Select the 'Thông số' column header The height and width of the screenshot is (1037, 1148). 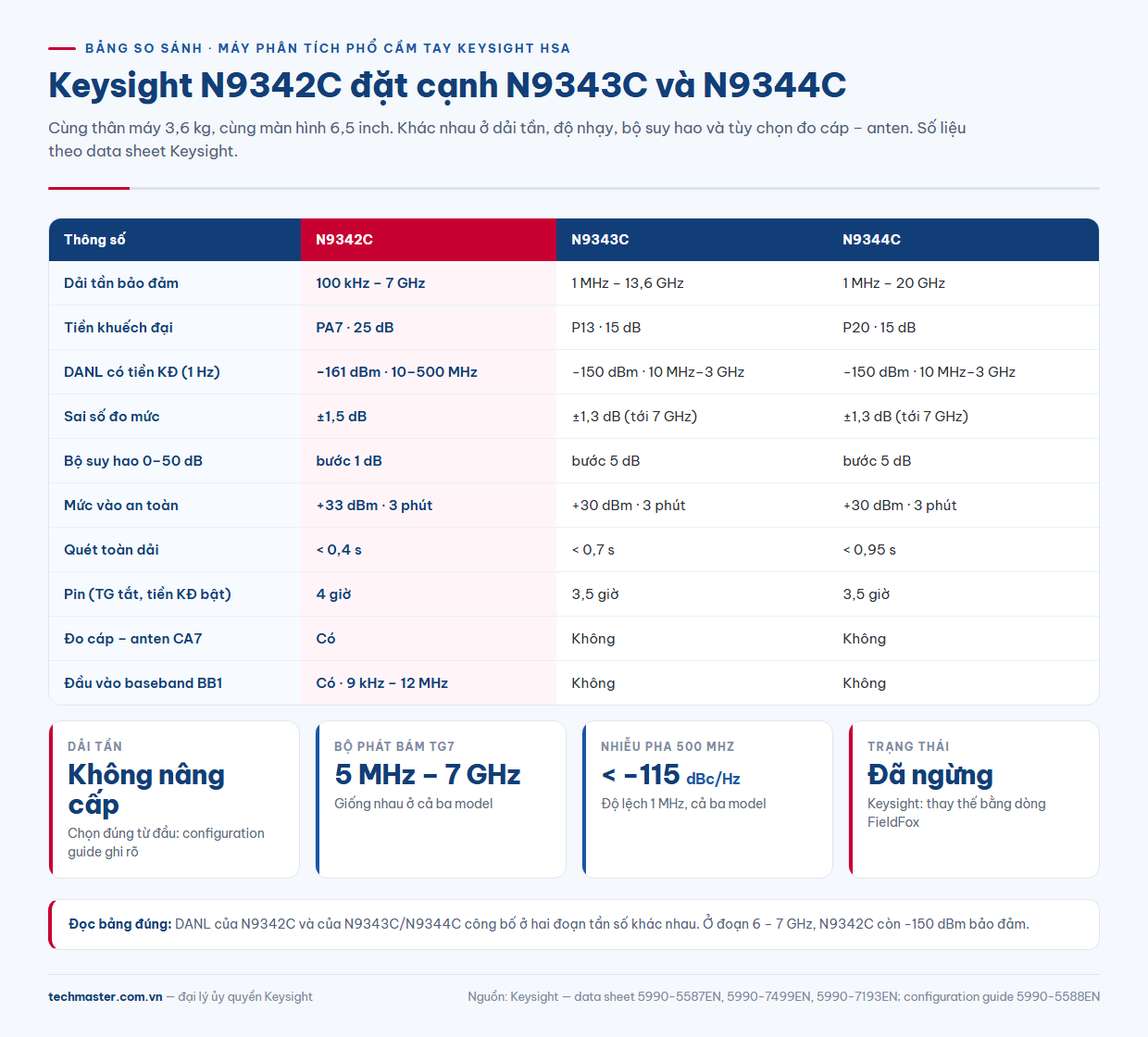[x=175, y=240]
